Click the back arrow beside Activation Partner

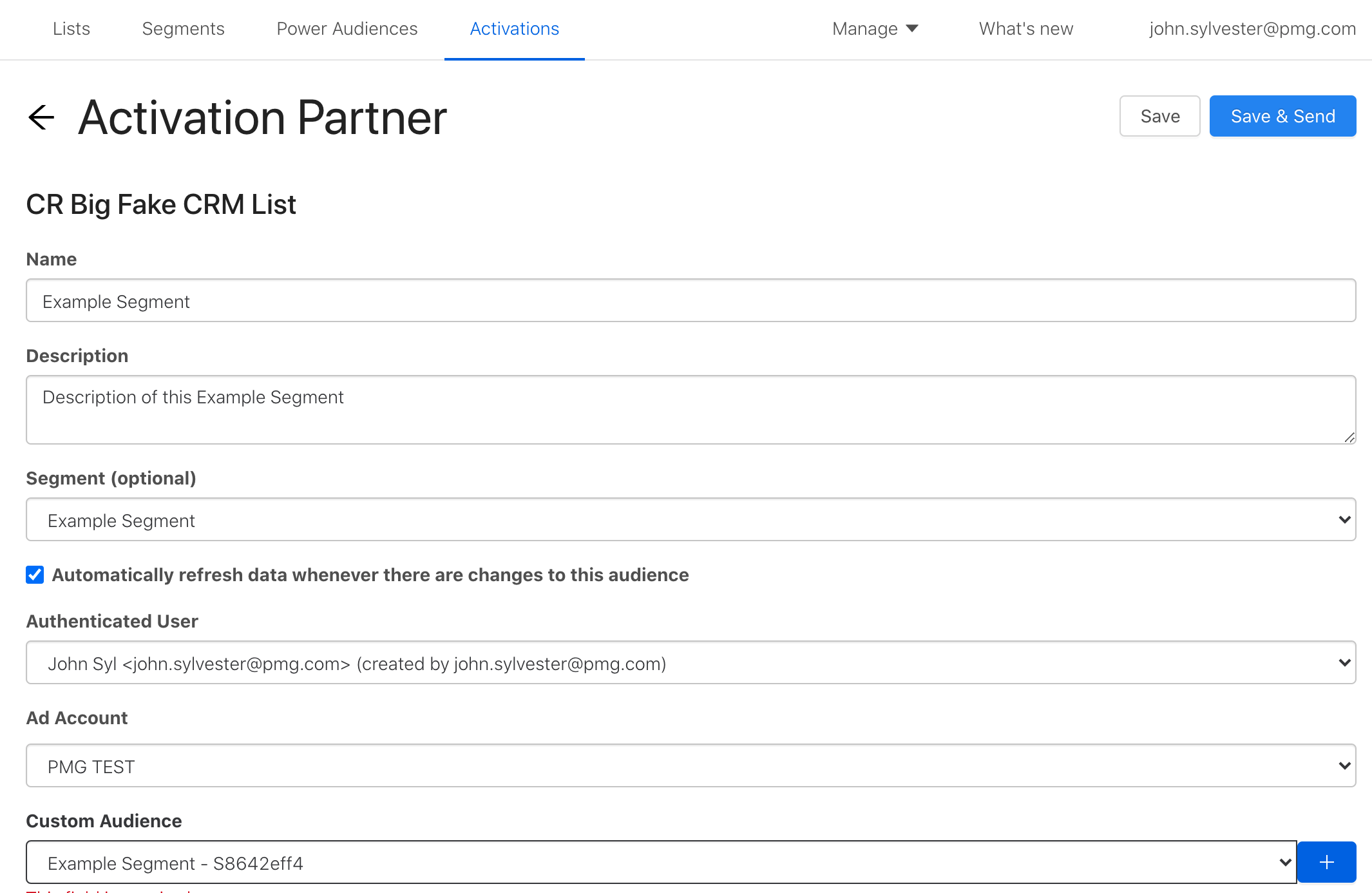point(42,117)
